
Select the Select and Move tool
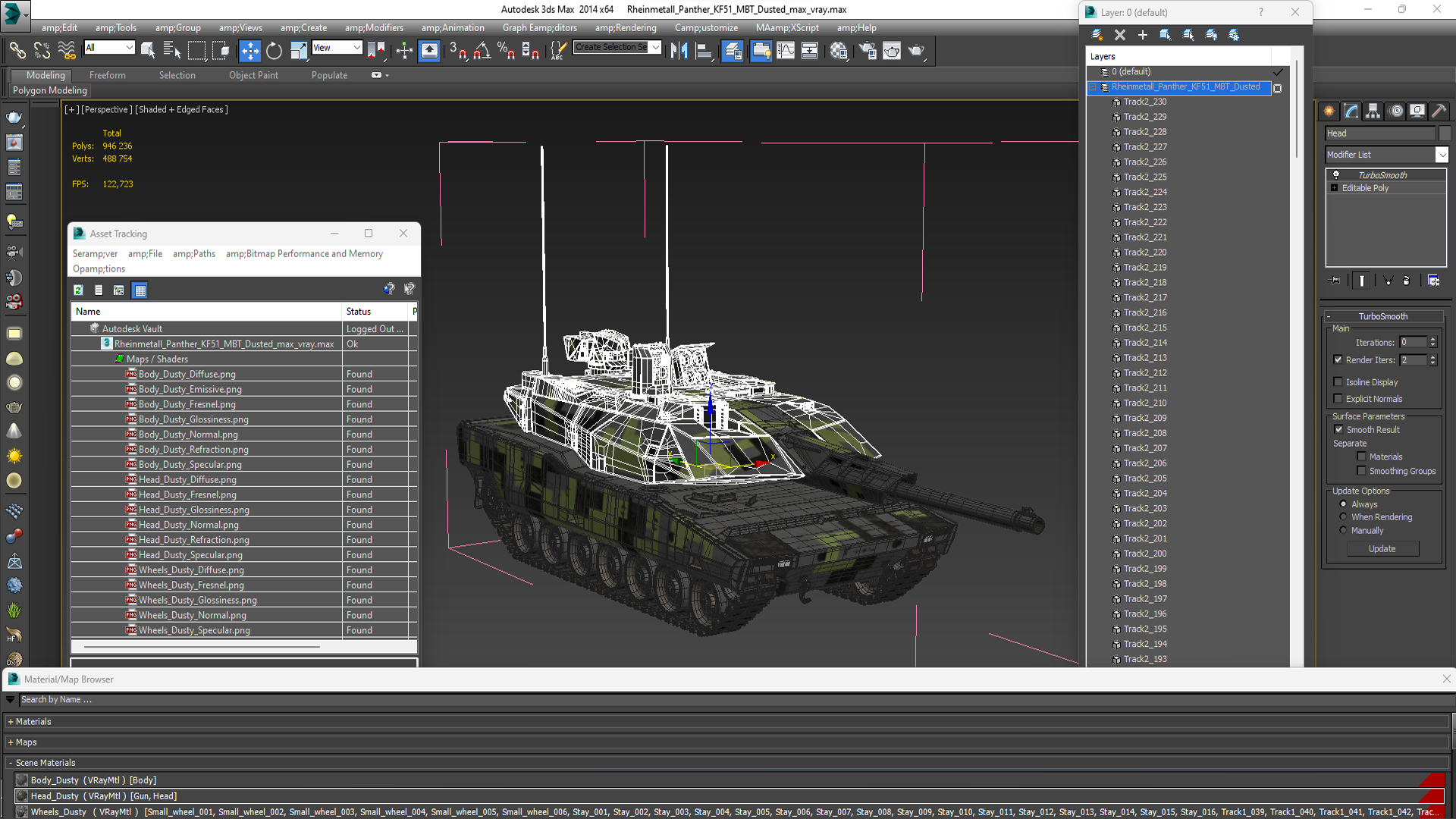[249, 51]
